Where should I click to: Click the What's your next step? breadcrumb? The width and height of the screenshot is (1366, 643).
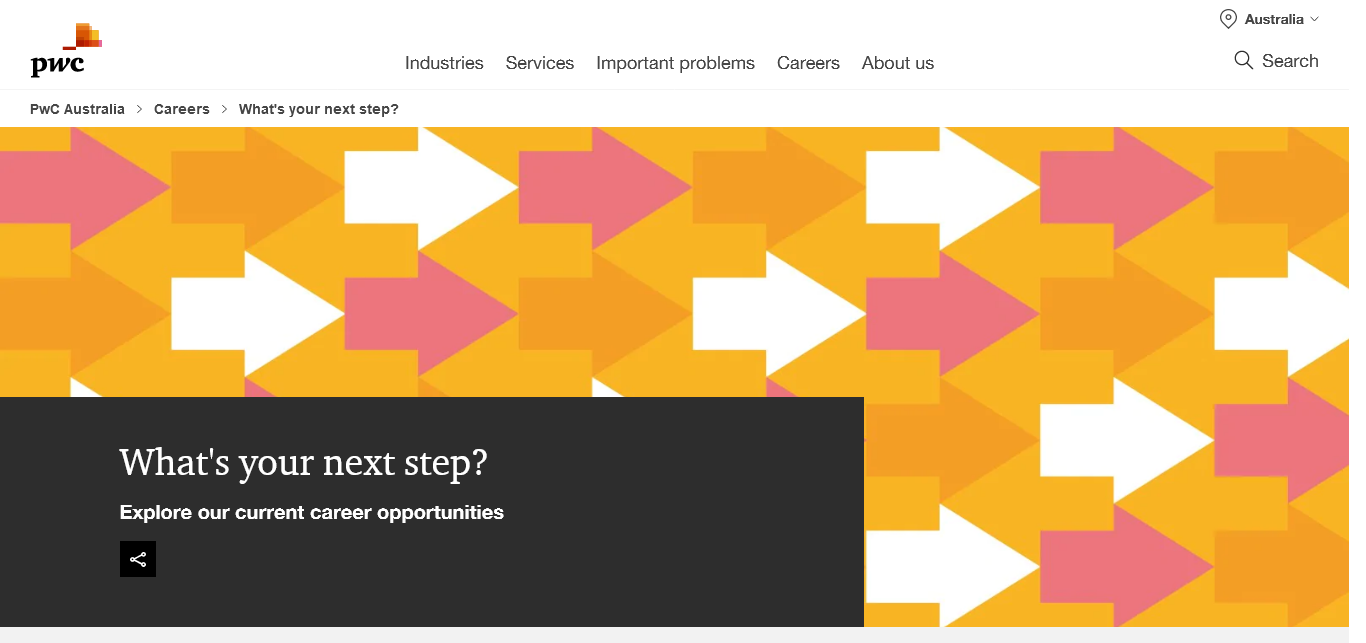point(318,109)
